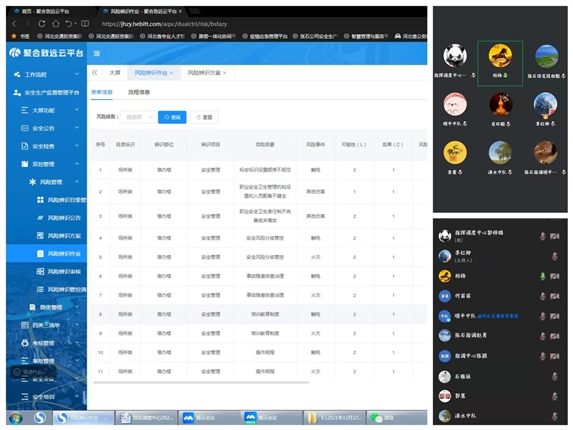Click the browser home icon
This screenshot has width=573, height=430.
56,24
